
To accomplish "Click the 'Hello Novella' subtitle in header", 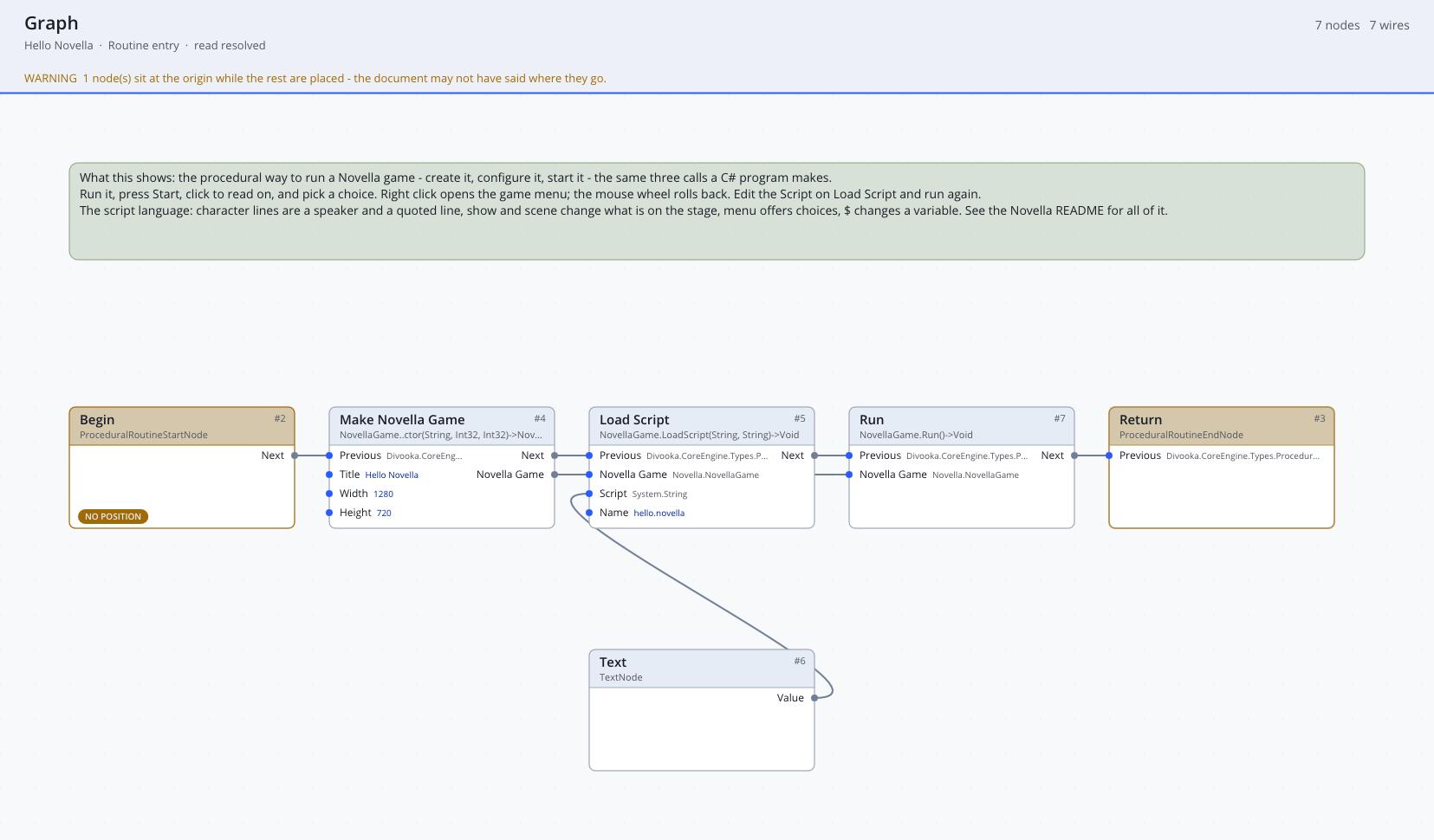I will [x=59, y=45].
